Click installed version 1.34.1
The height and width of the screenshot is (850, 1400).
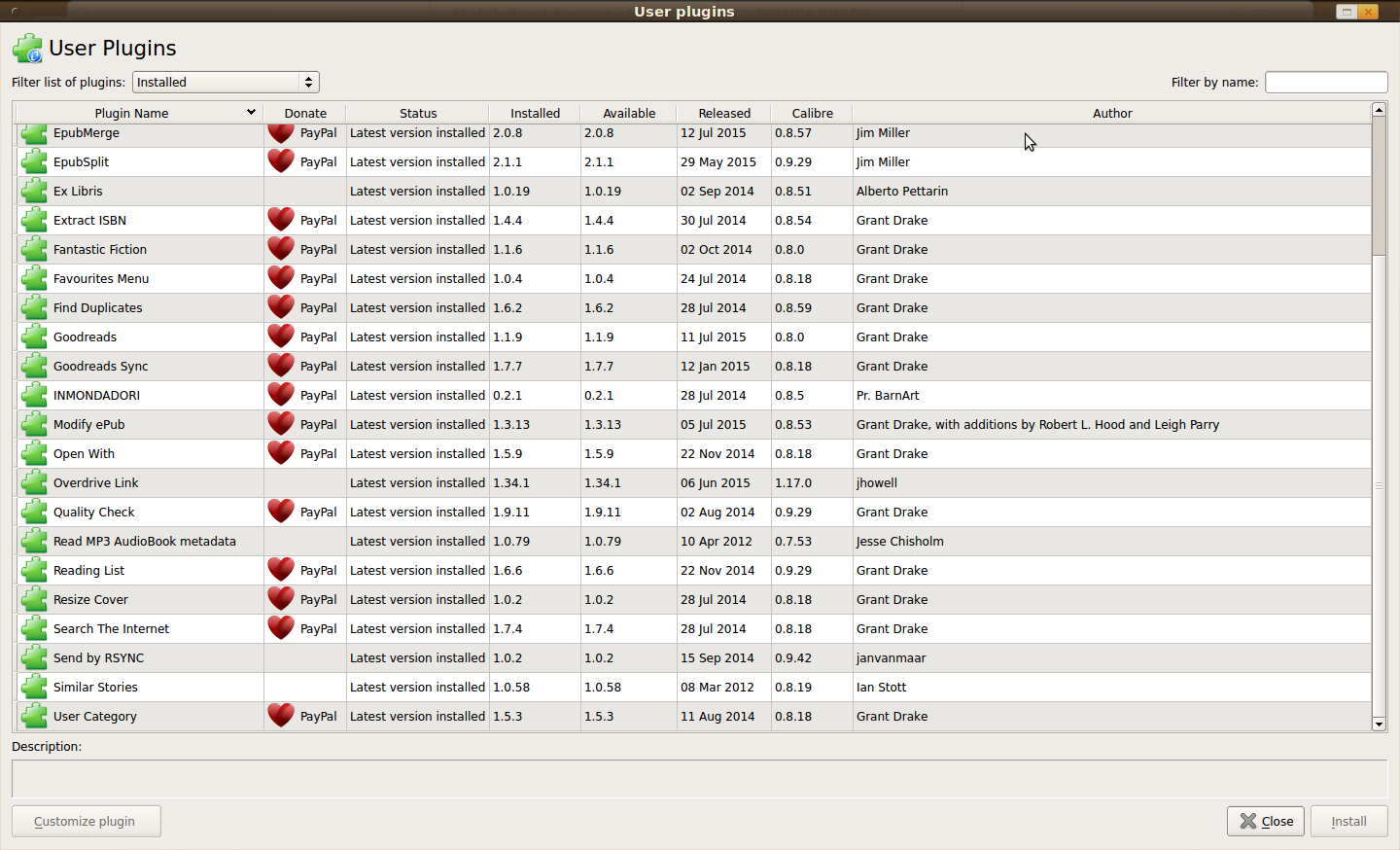(511, 482)
